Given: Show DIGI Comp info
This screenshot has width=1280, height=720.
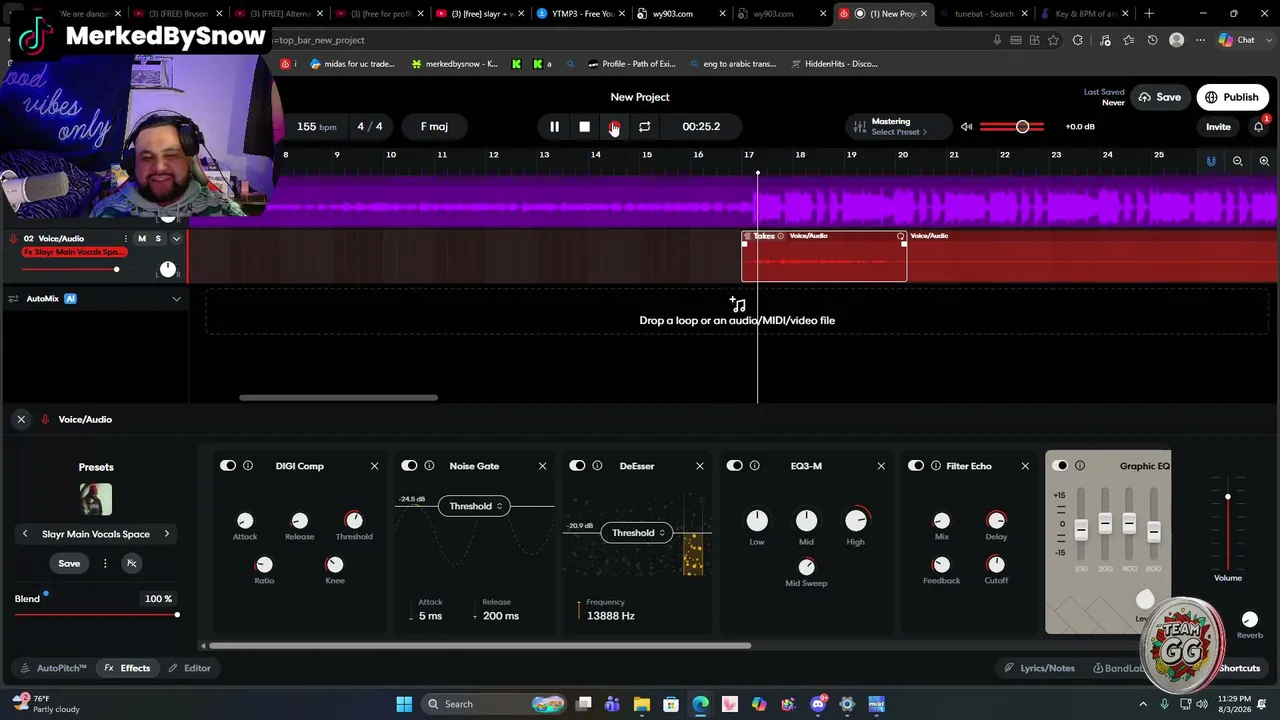Looking at the screenshot, I should (x=248, y=466).
